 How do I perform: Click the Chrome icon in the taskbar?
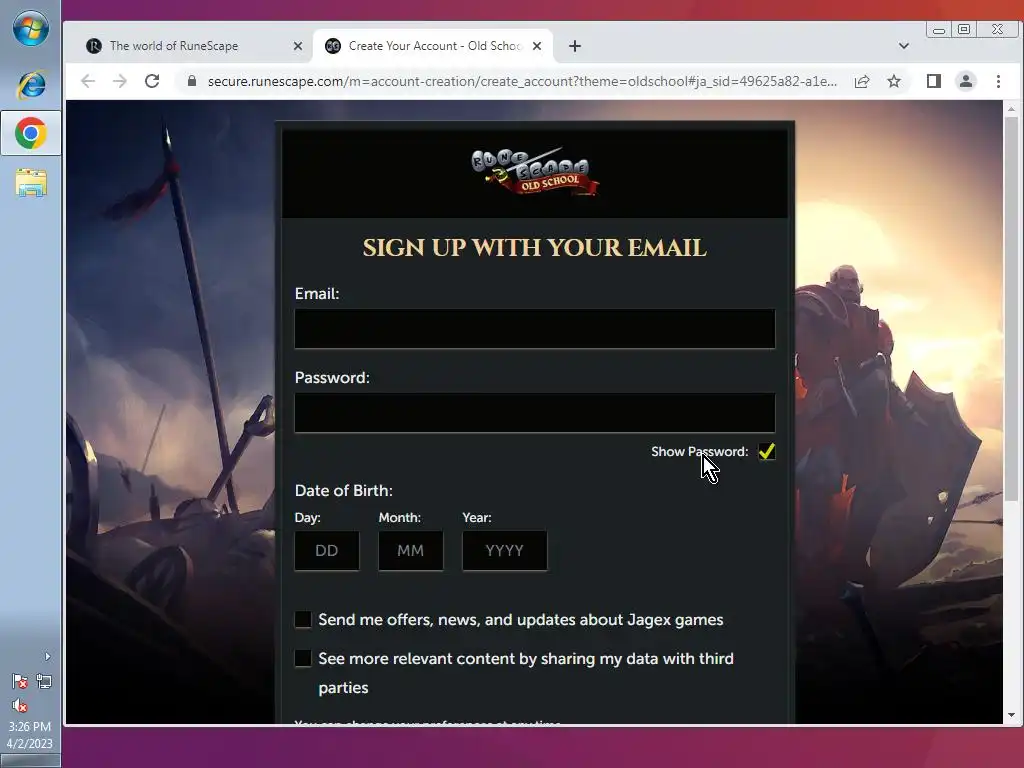point(31,133)
